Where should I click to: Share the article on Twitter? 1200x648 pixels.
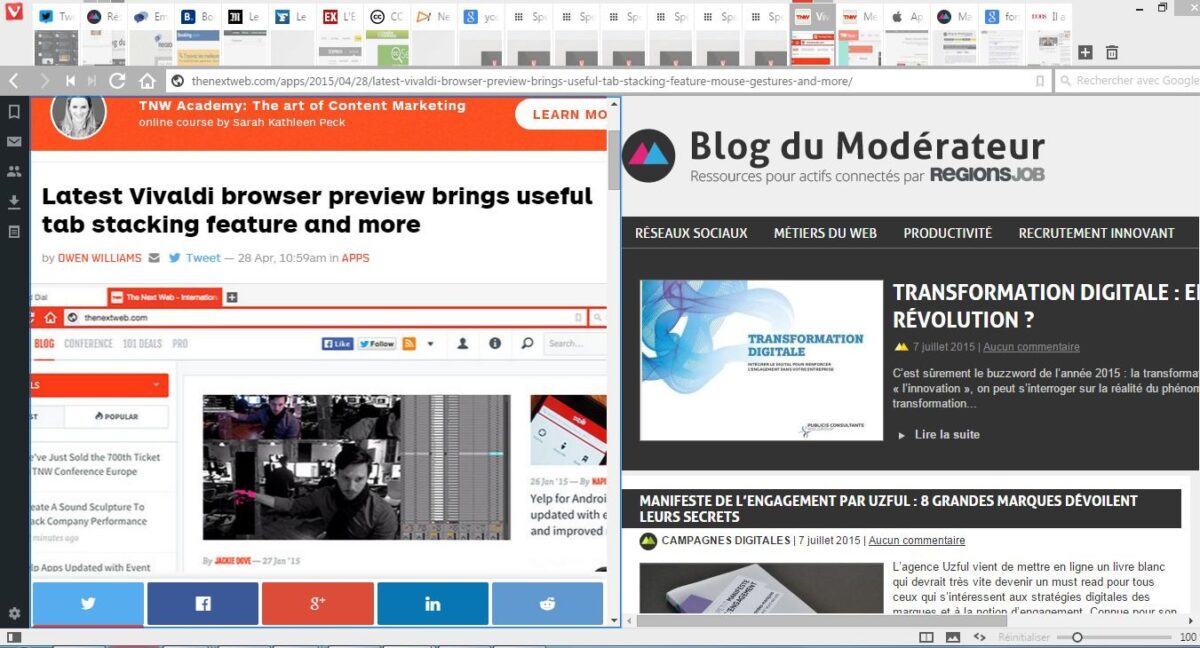coord(88,604)
